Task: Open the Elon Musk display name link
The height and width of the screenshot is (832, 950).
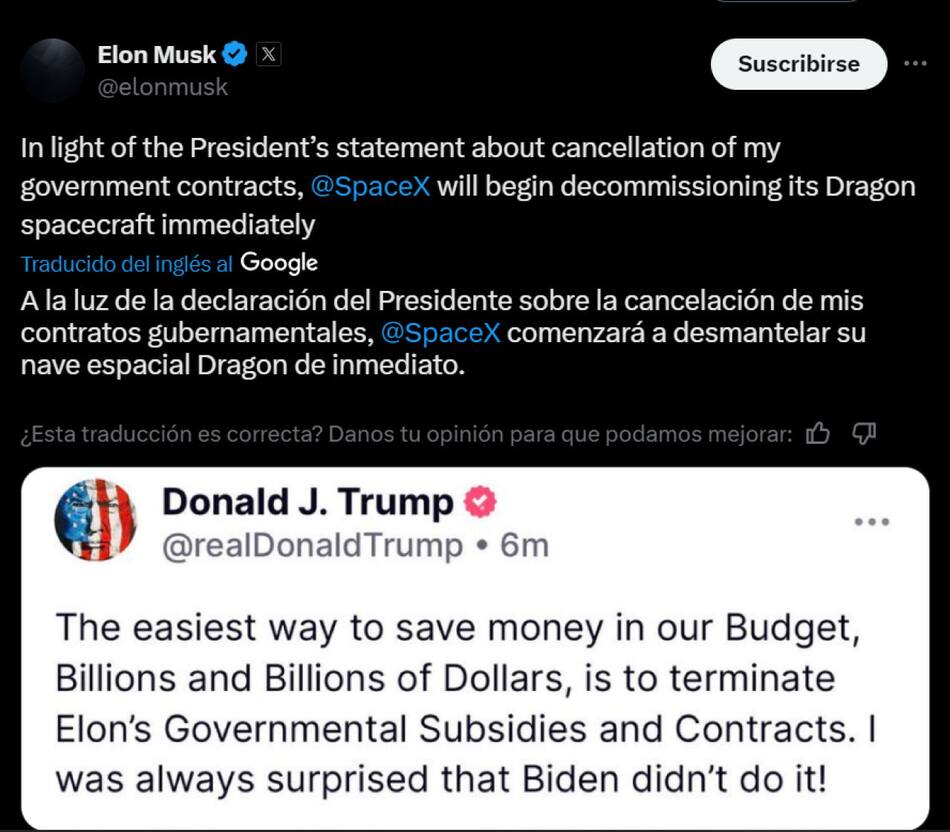Action: point(157,55)
